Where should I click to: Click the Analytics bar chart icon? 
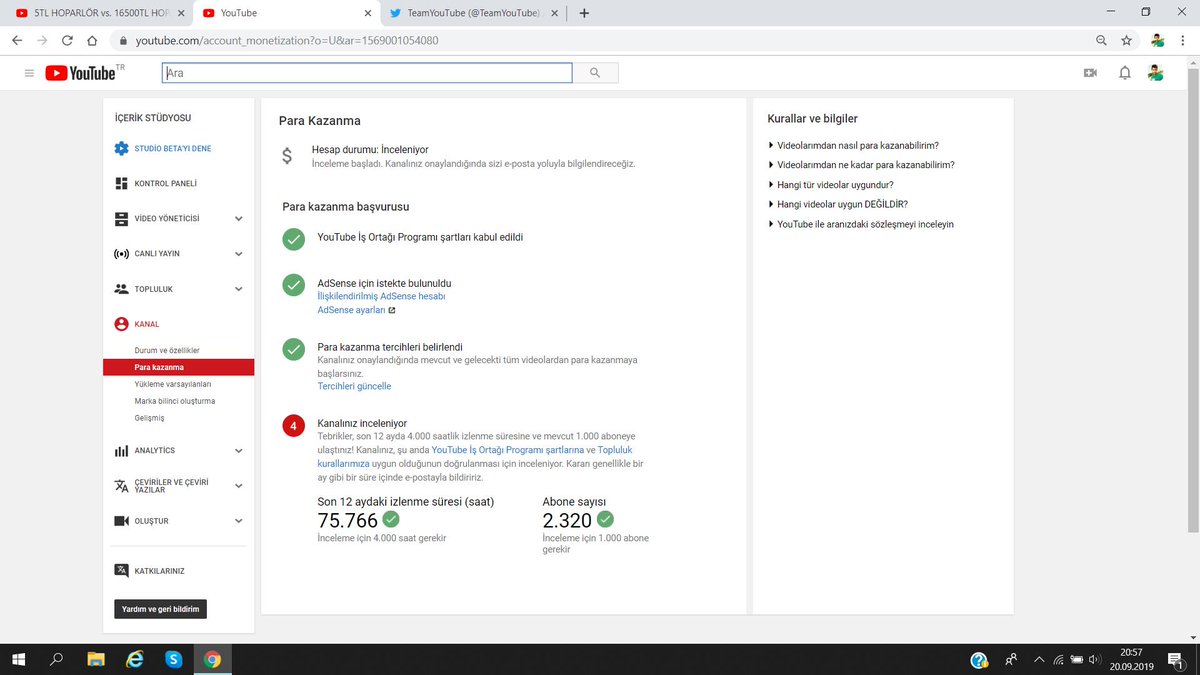coord(121,451)
